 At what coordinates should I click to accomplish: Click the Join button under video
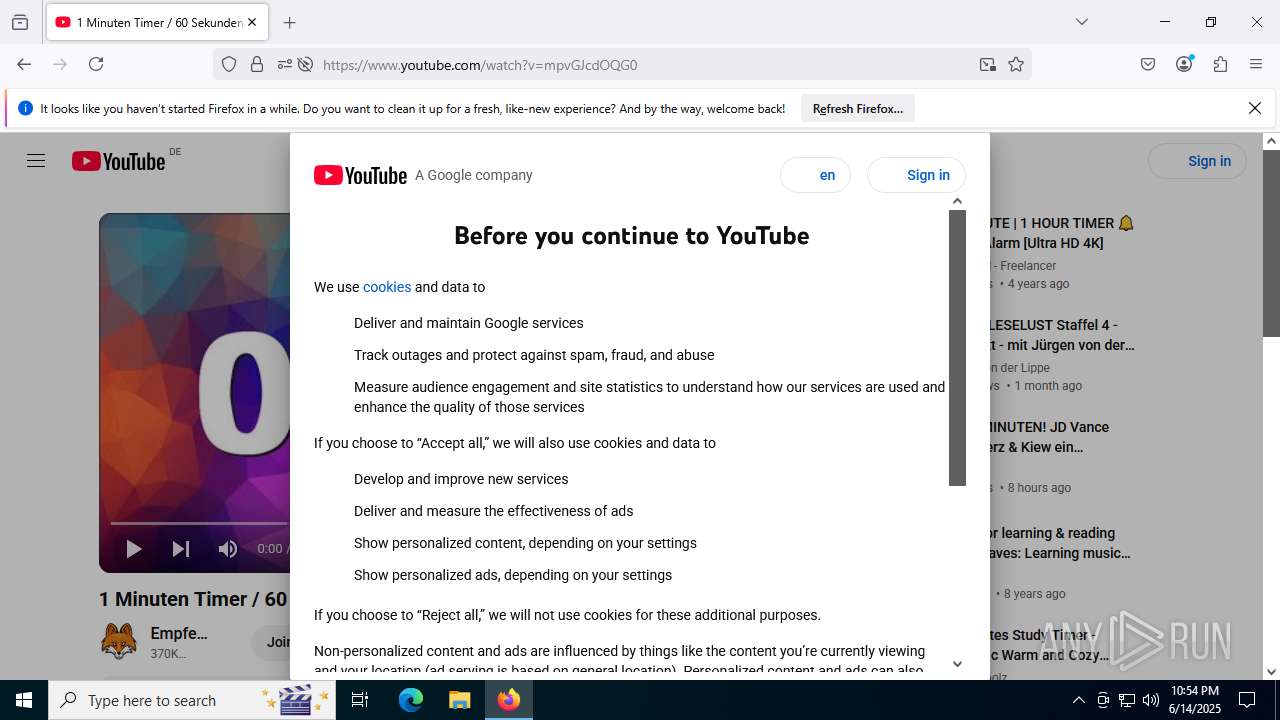pyautogui.click(x=270, y=642)
